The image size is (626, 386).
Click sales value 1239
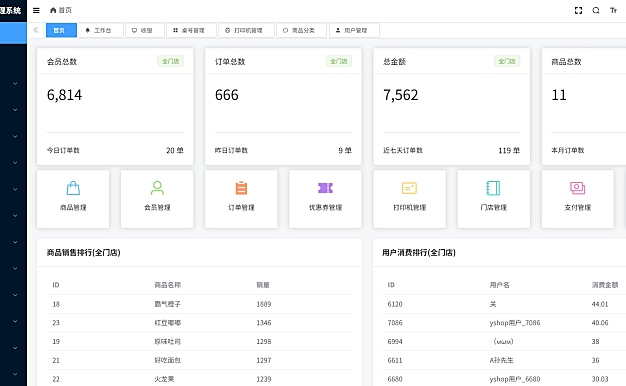tap(263, 379)
